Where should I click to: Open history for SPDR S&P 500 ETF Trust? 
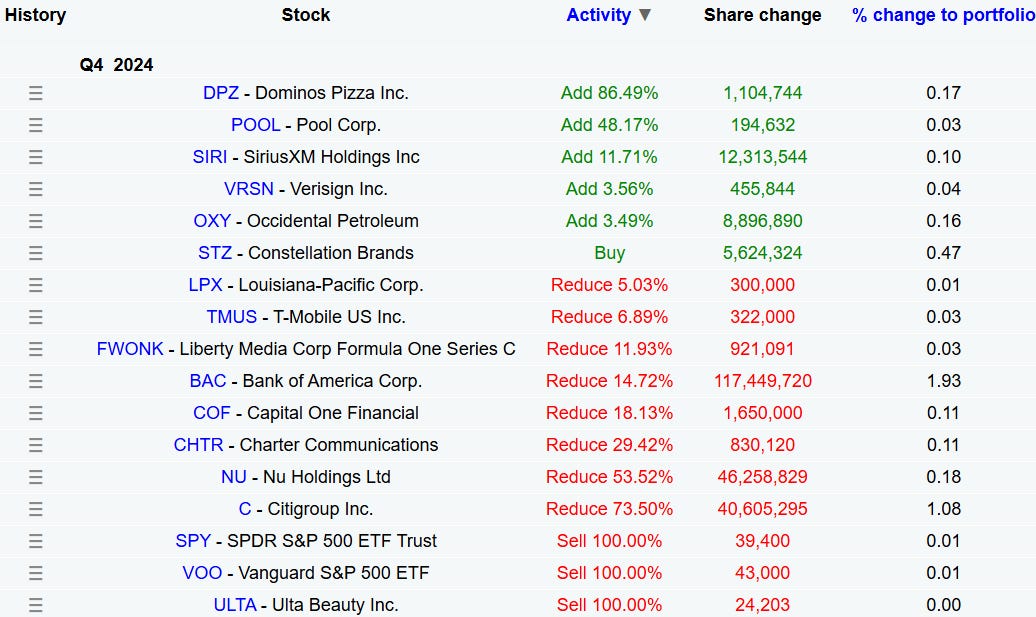[x=35, y=540]
